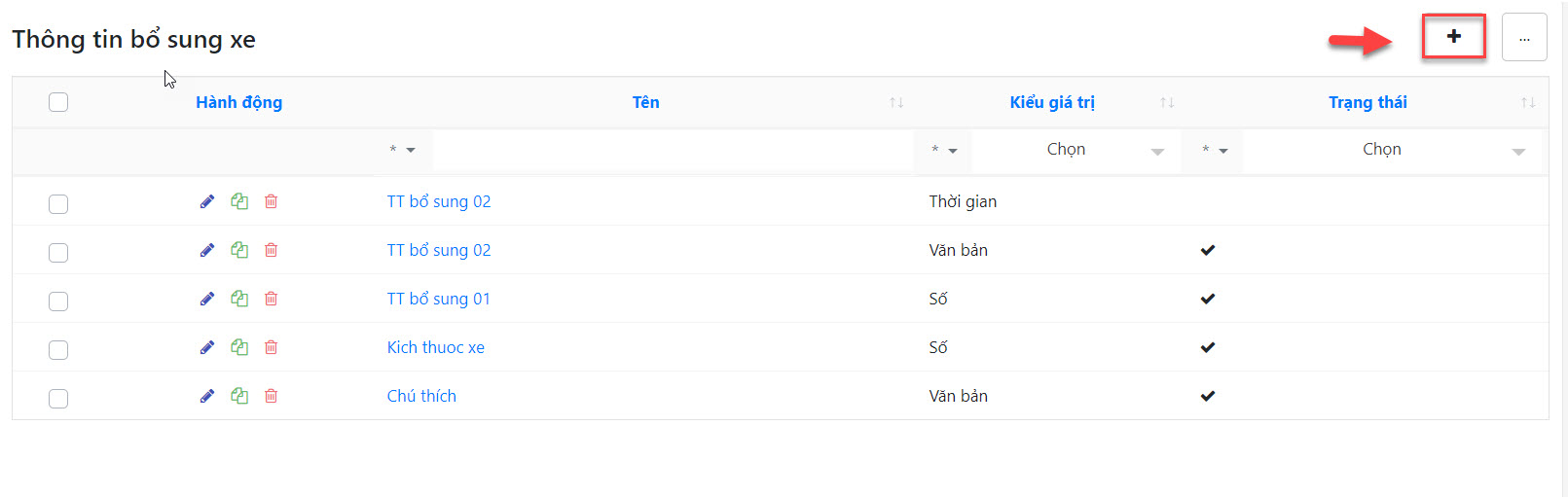Viewport: 1568px width, 497px height.
Task: Click edit pencil icon for Chú thích row
Action: tap(207, 396)
